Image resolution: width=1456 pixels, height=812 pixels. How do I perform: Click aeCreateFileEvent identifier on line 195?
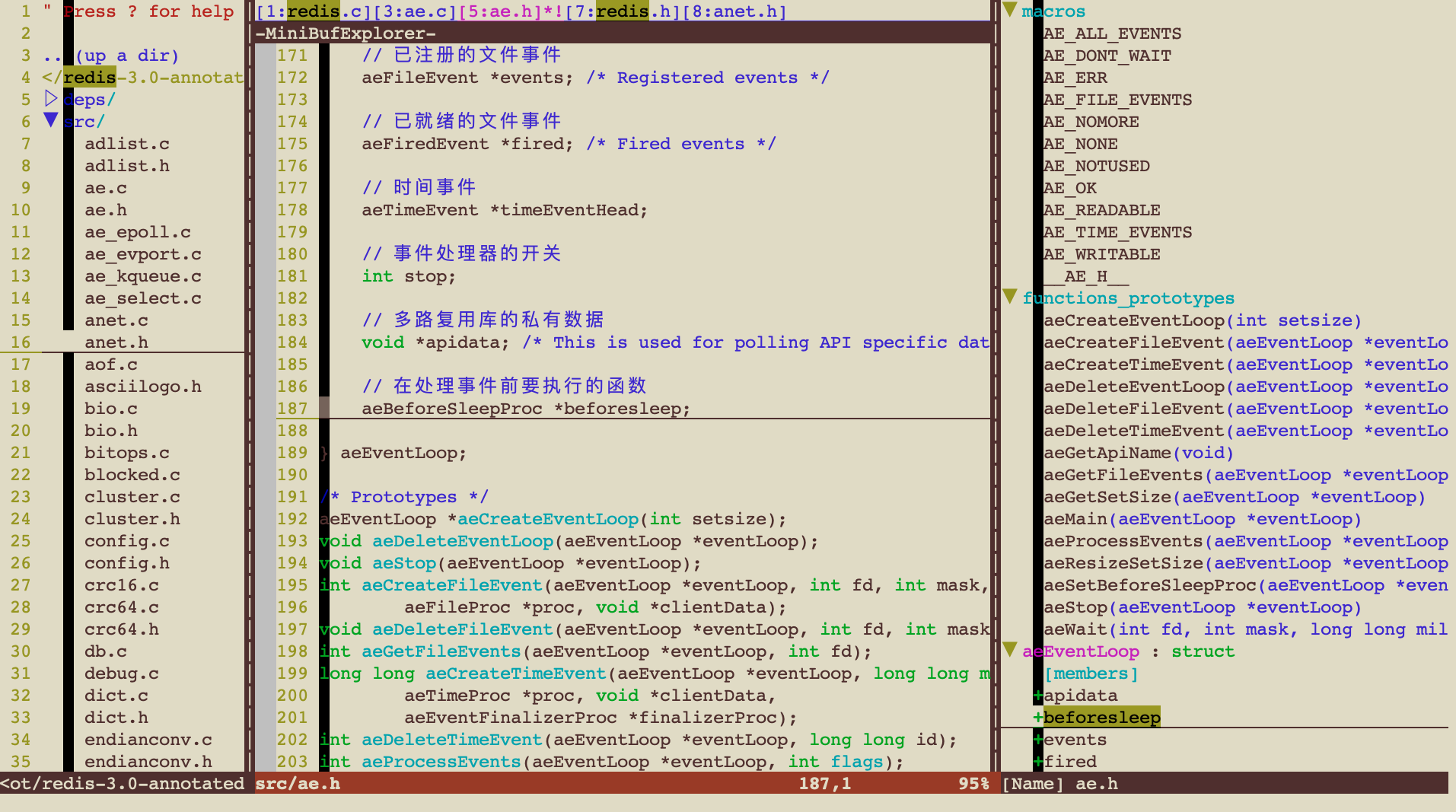pyautogui.click(x=452, y=585)
